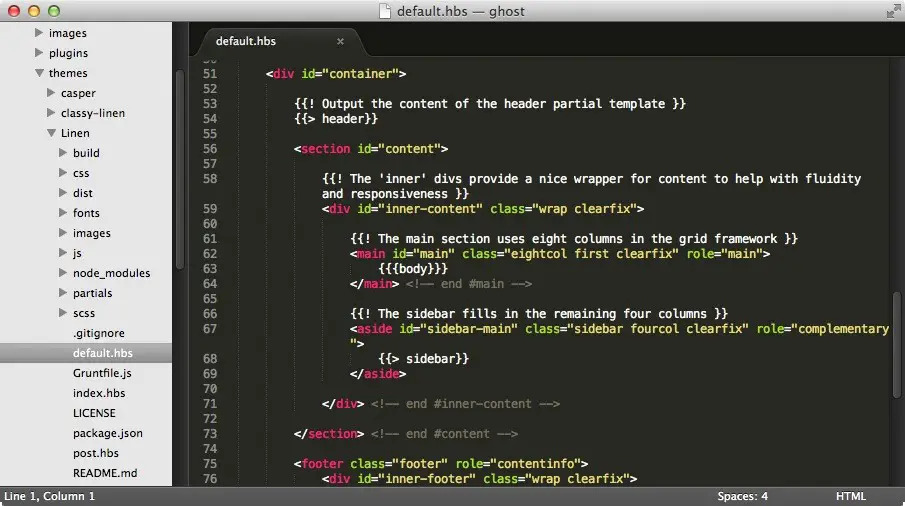Open package.json from the sidebar
The width and height of the screenshot is (905, 506).
107,433
